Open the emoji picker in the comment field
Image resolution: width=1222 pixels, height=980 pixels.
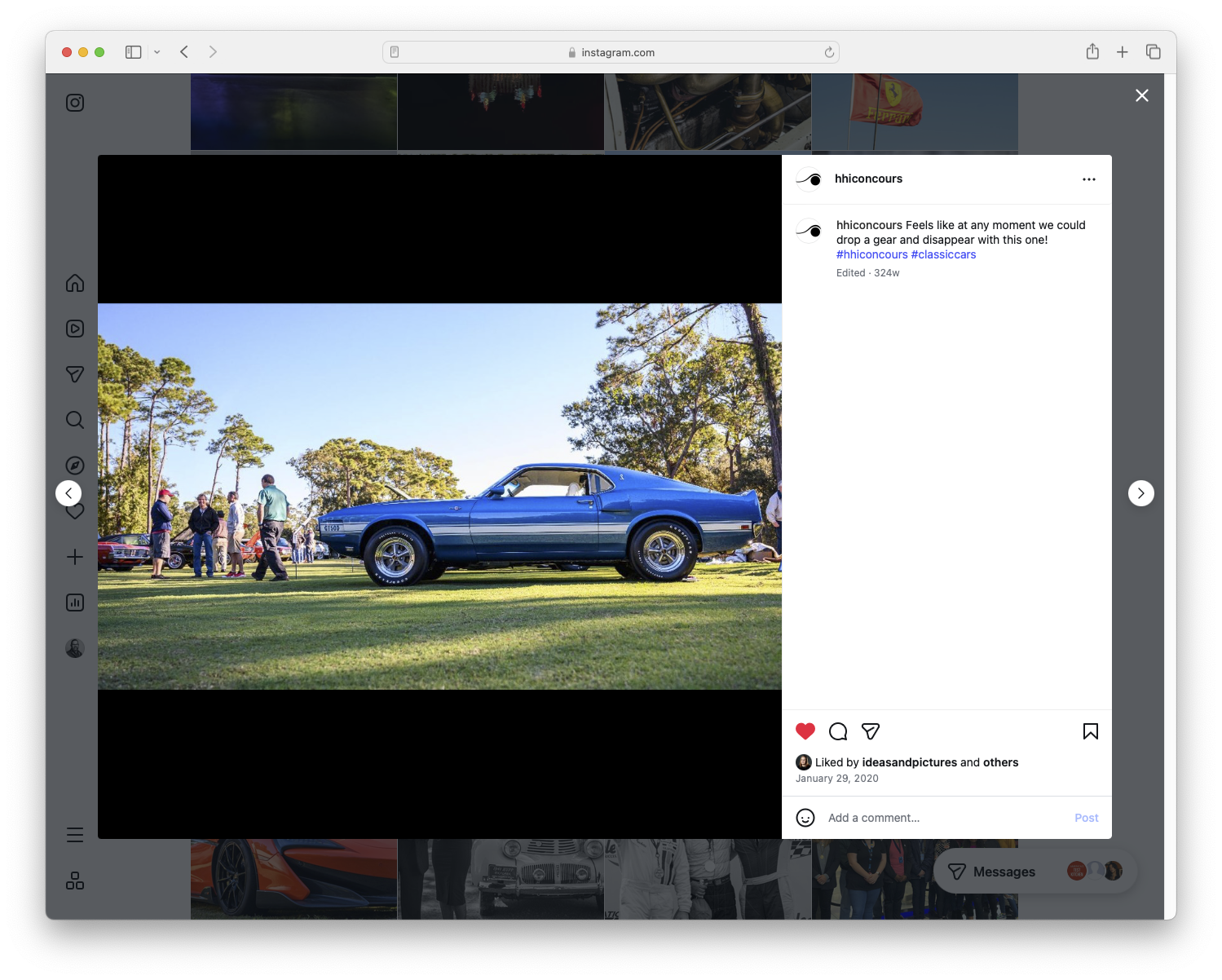(x=805, y=817)
